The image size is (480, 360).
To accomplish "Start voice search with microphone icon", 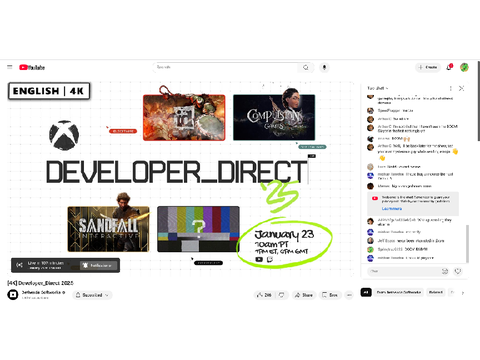I will pyautogui.click(x=324, y=67).
